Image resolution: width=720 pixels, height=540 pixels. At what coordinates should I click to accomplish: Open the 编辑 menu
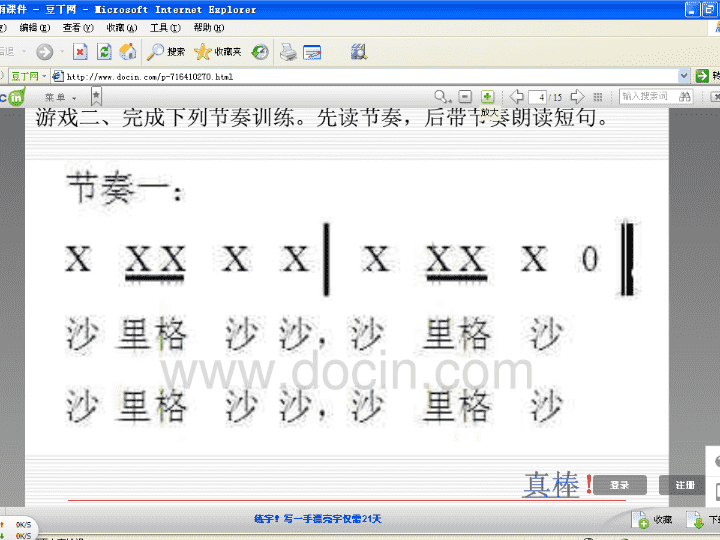pyautogui.click(x=34, y=28)
